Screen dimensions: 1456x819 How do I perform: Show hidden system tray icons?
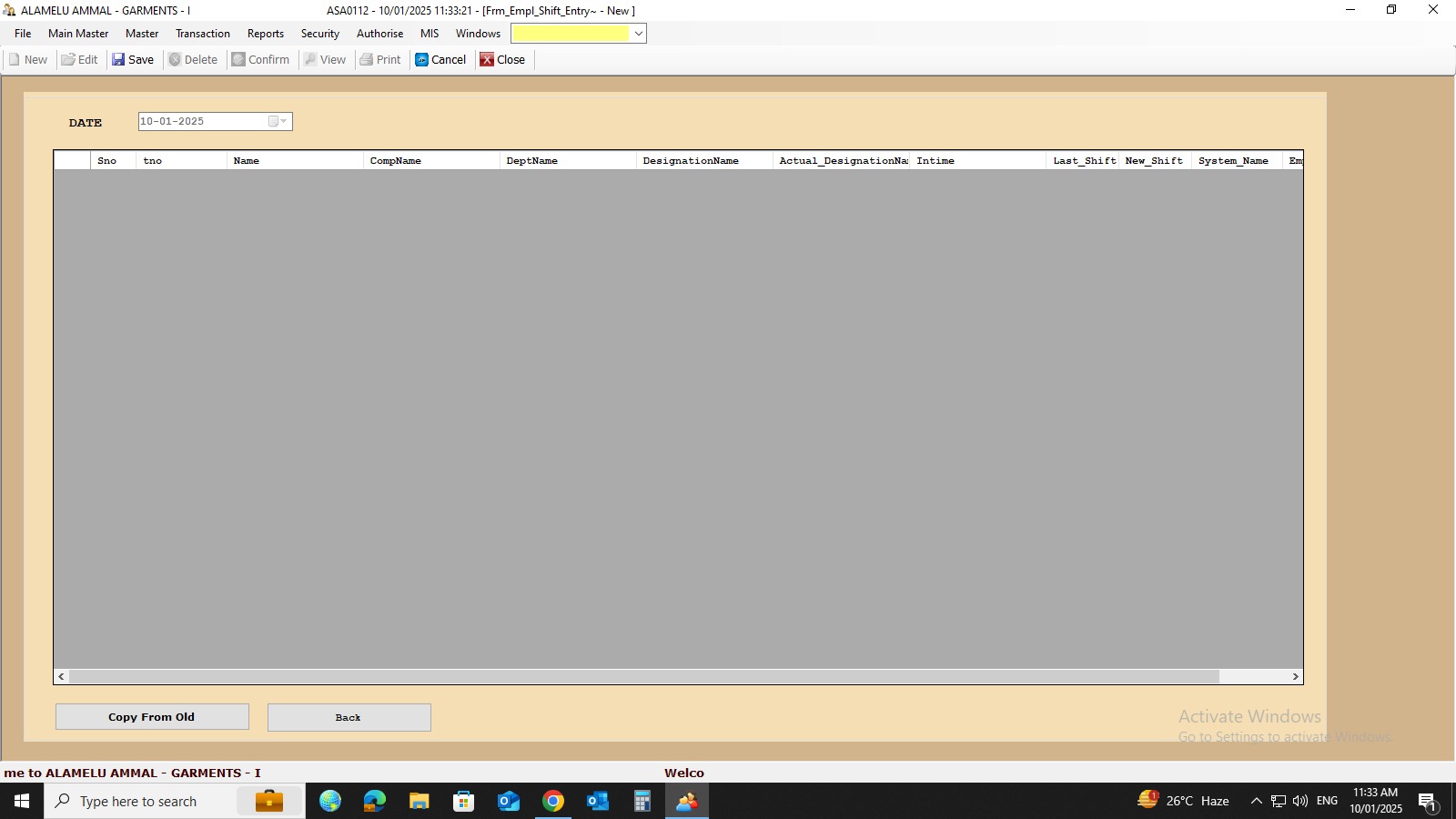click(x=1256, y=802)
